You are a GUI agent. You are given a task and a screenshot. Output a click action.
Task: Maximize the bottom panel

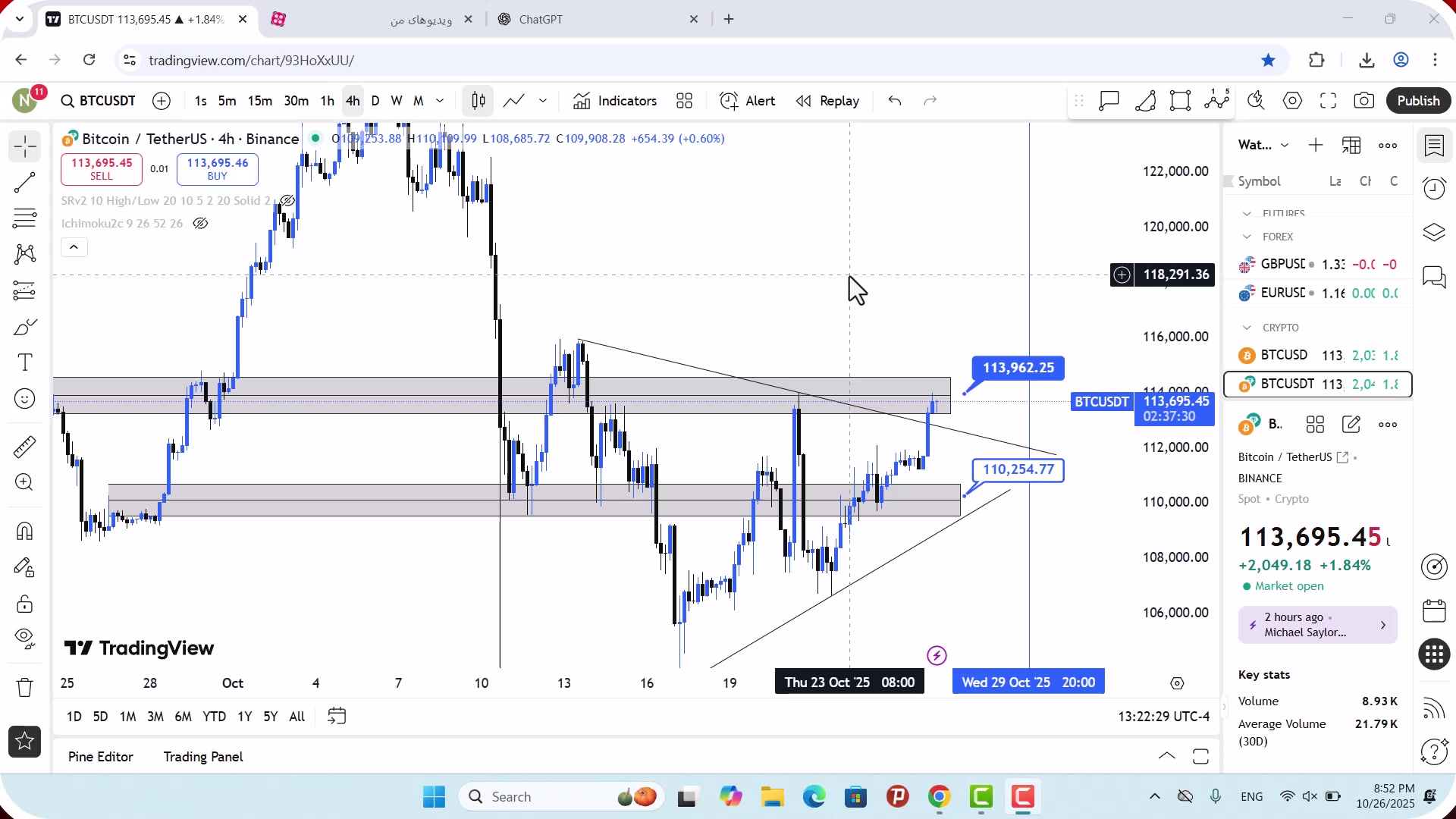(x=1200, y=756)
